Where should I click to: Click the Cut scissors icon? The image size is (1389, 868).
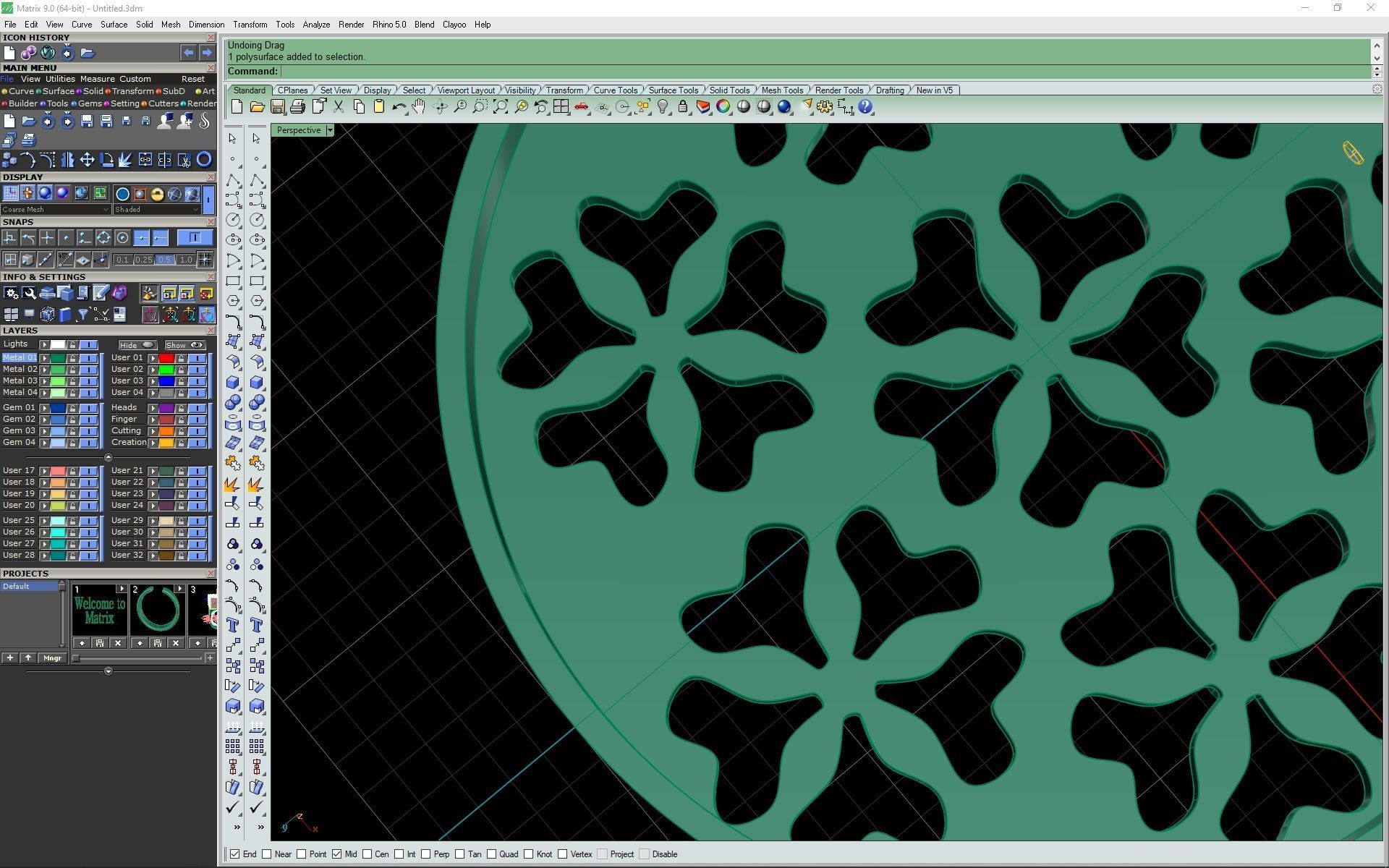[x=338, y=107]
